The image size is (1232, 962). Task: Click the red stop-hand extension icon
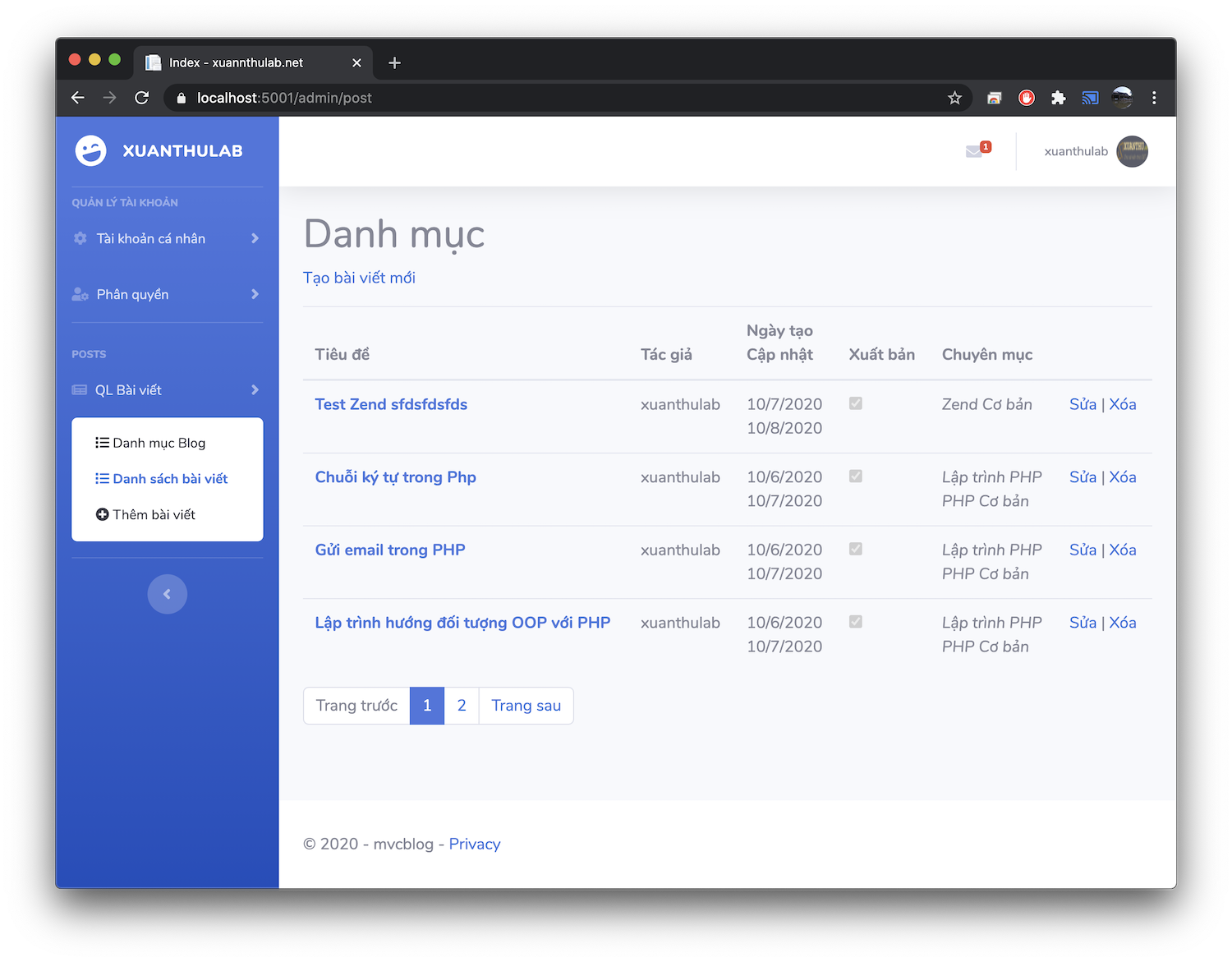(x=1027, y=98)
